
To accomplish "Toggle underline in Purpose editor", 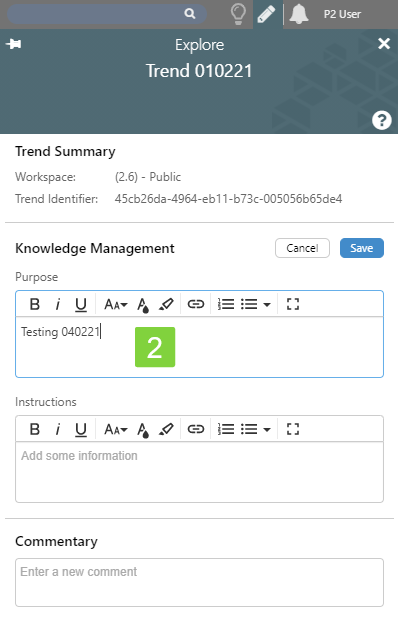I will (x=81, y=304).
